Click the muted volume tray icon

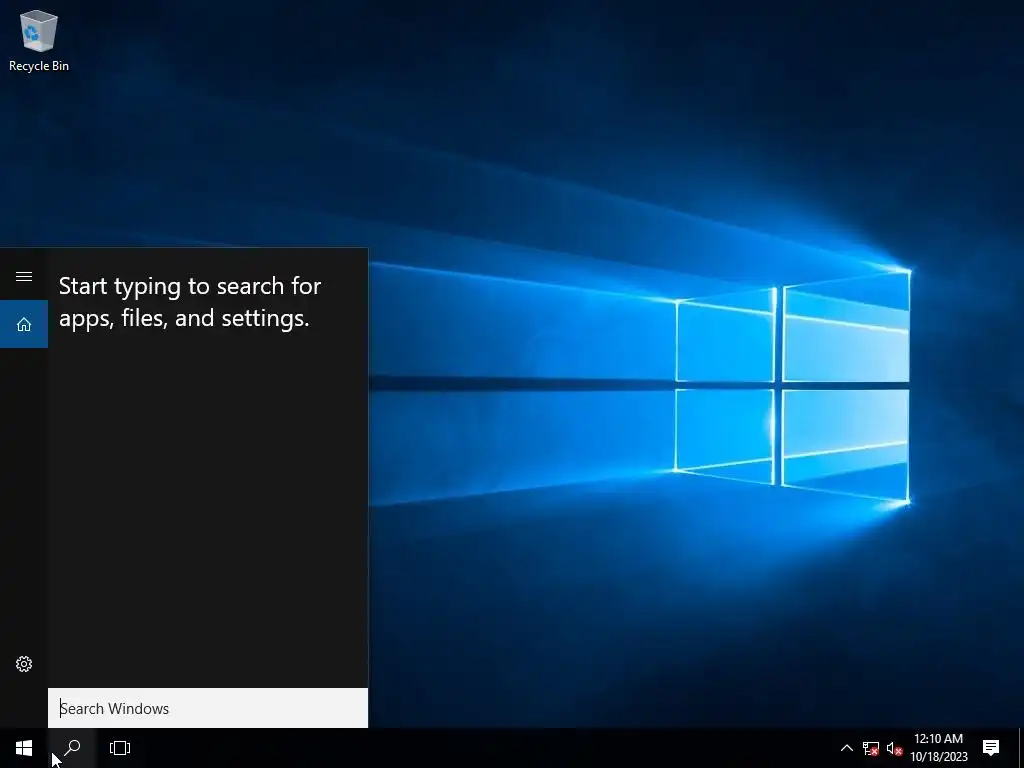[894, 748]
